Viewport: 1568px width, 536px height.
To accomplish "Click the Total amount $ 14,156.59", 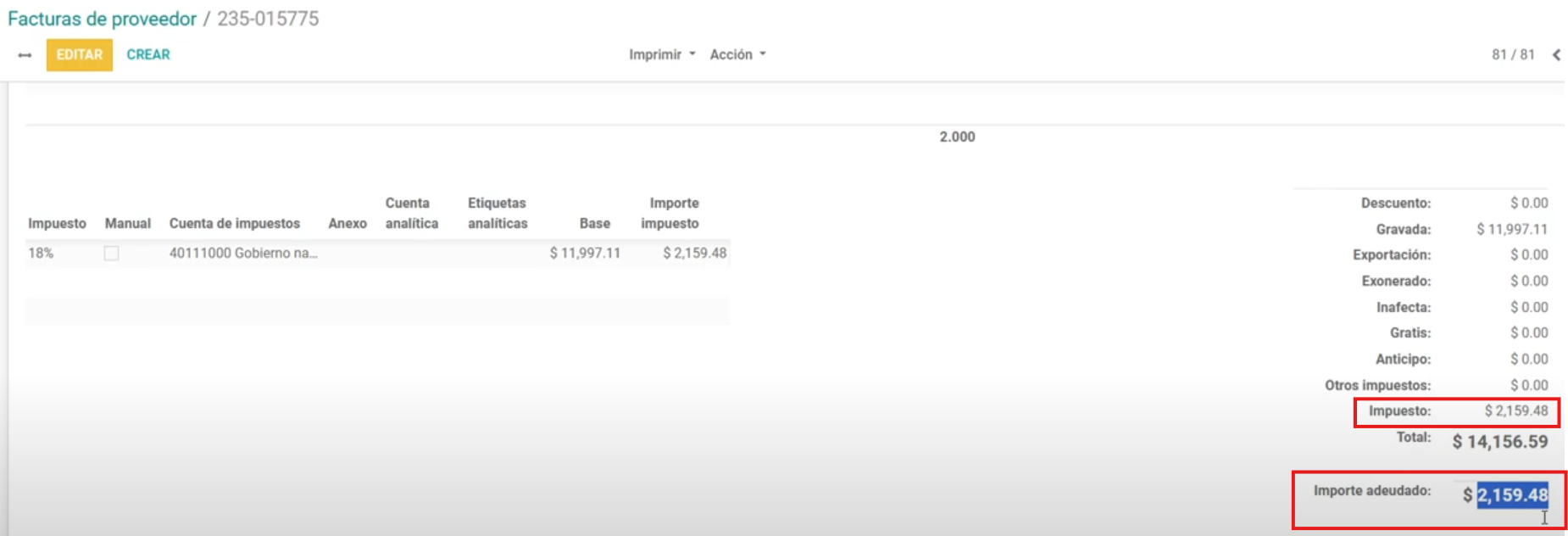I will (x=1499, y=441).
